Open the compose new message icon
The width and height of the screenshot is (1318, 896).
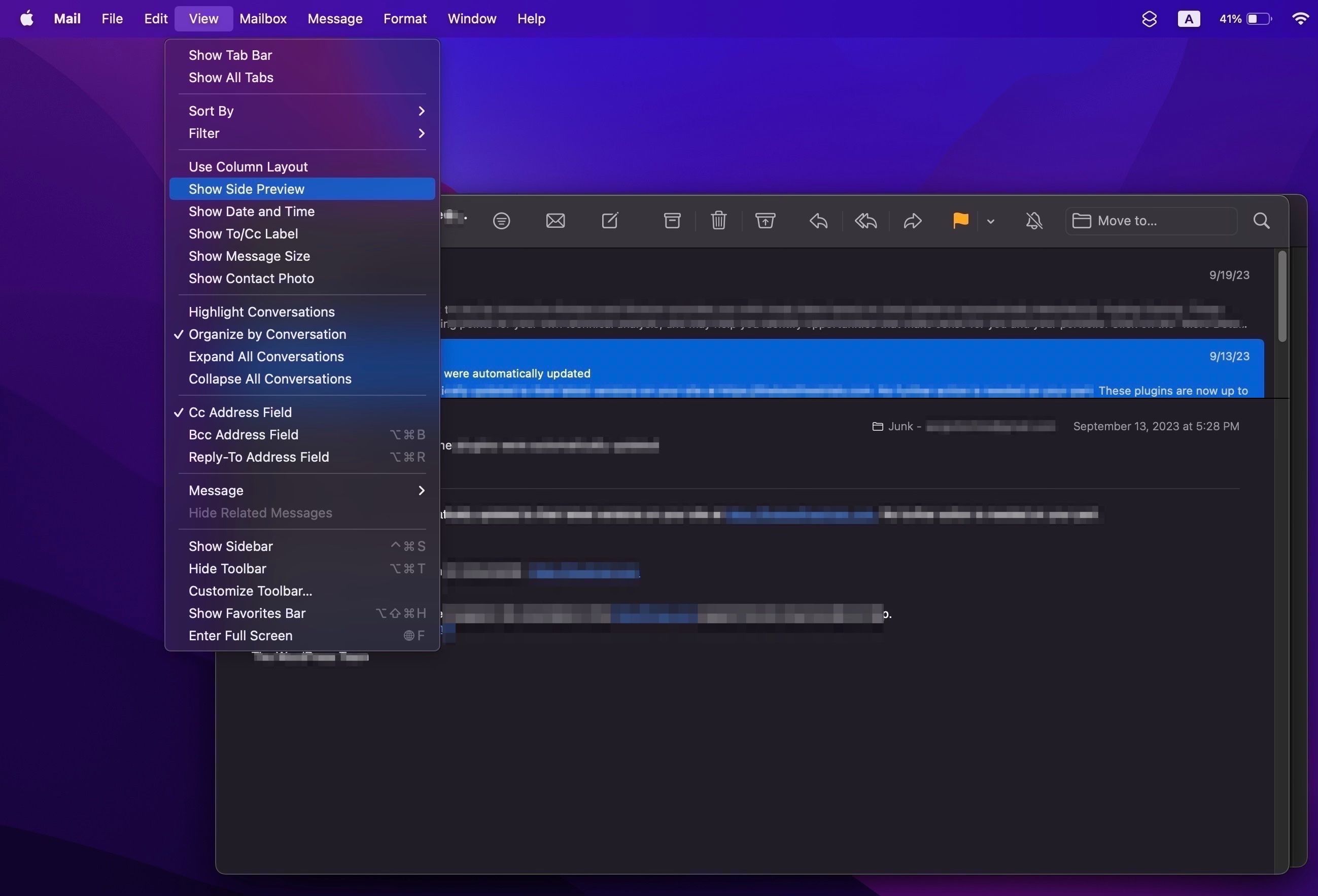[x=610, y=221]
